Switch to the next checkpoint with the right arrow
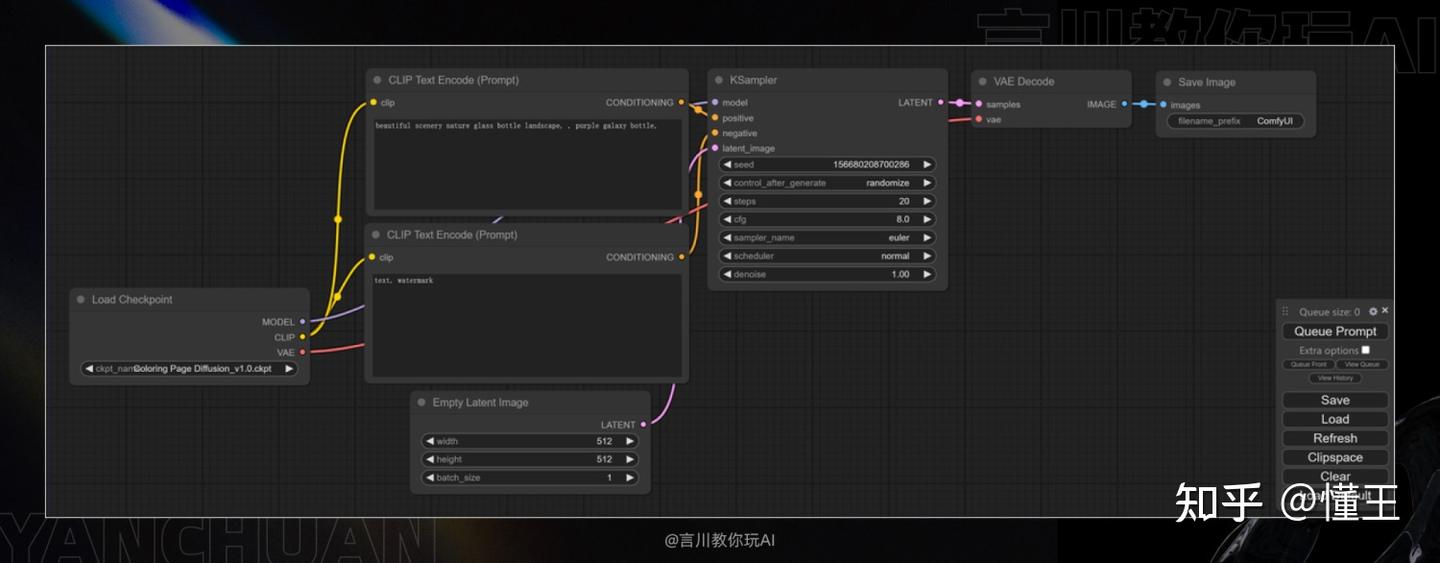Screen dimensions: 1440x563 click(289, 368)
